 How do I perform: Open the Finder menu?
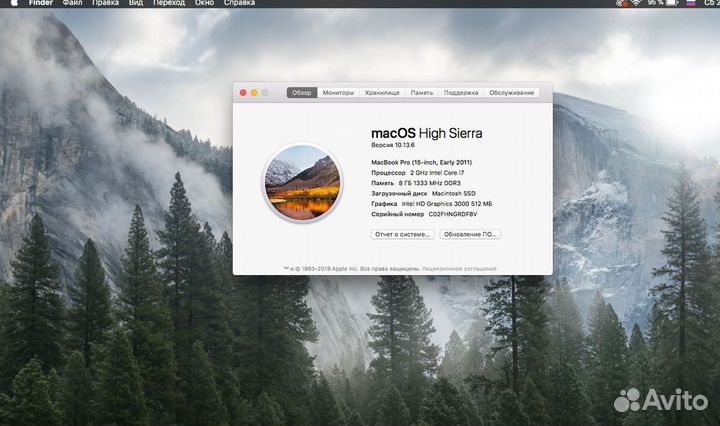click(x=41, y=2)
